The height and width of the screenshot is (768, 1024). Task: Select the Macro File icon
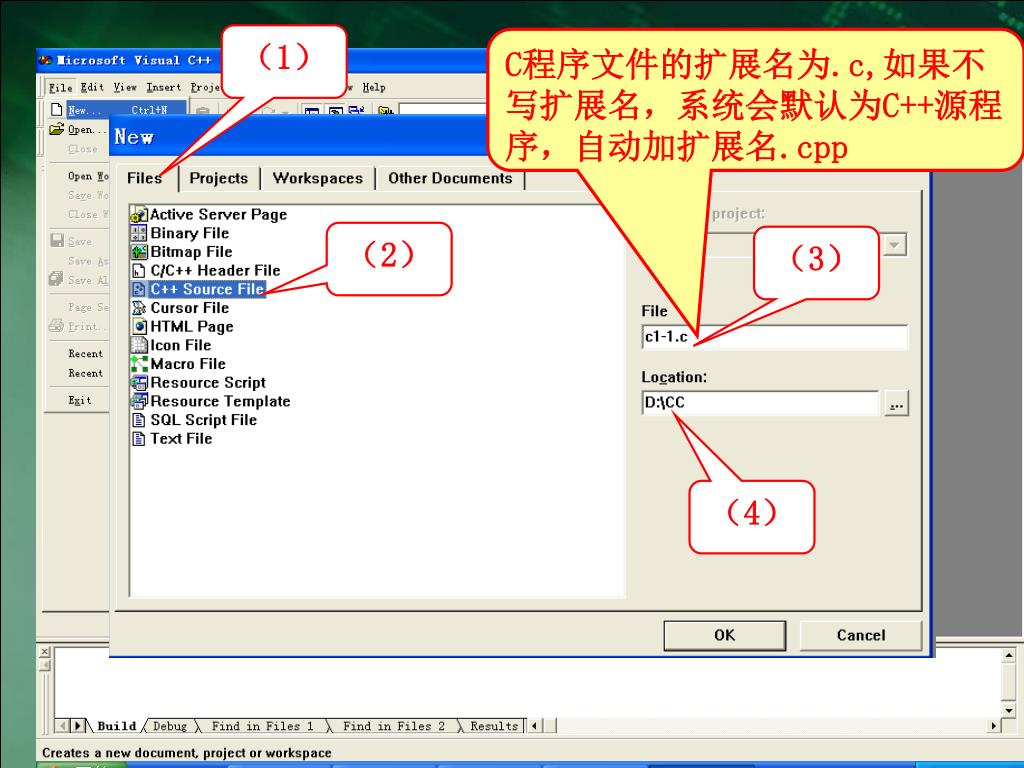click(139, 364)
